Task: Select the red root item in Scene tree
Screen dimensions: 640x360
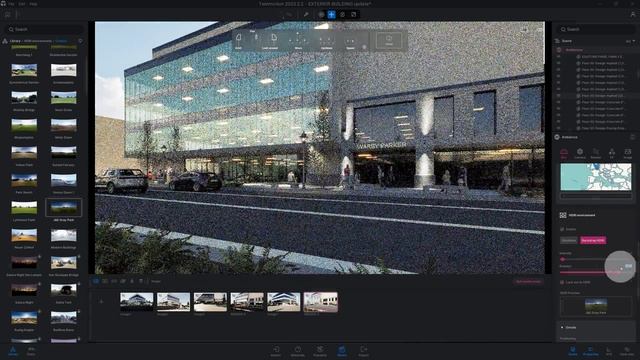Action: click(x=574, y=50)
